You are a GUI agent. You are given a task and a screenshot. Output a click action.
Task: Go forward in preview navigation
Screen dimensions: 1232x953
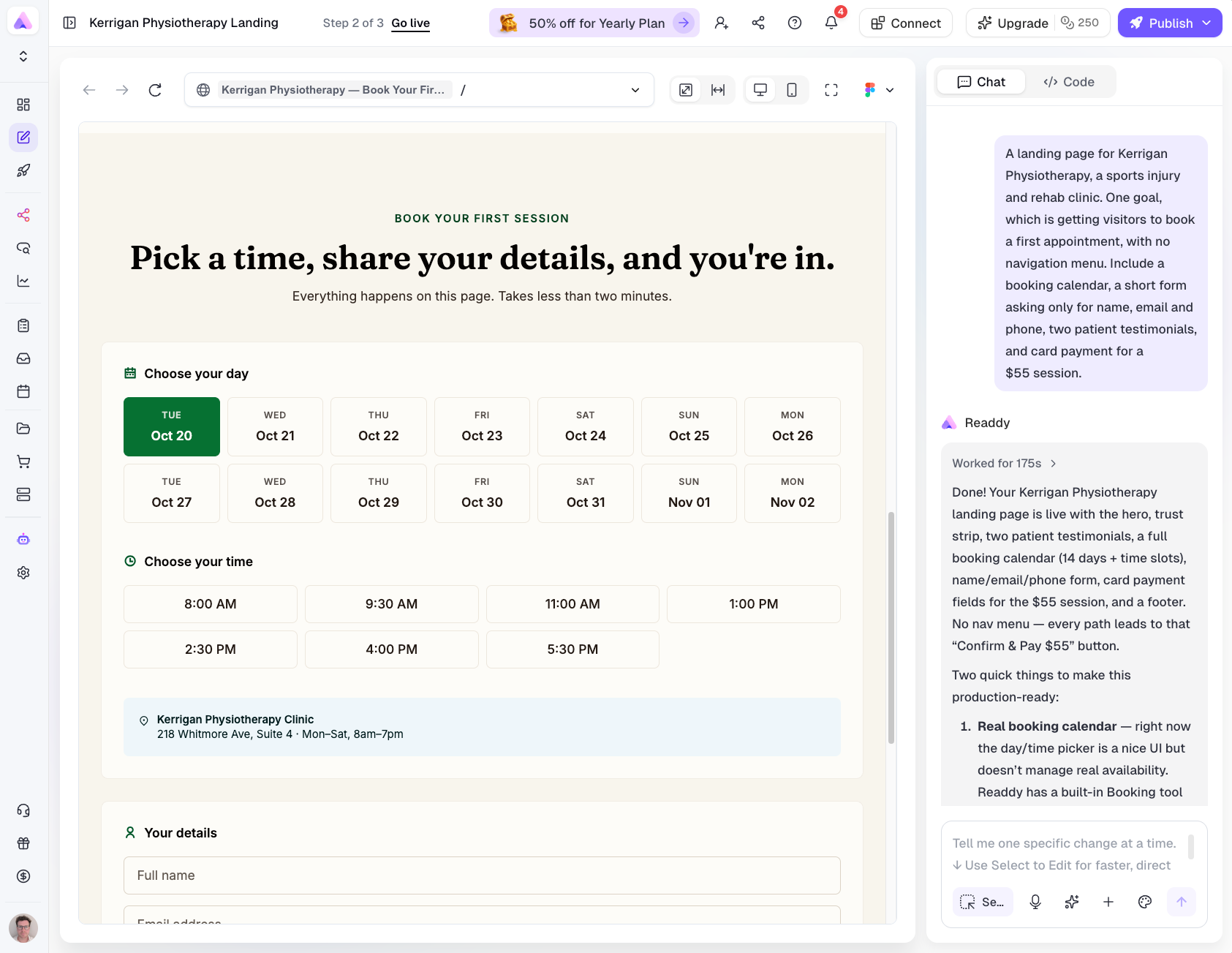[x=122, y=90]
